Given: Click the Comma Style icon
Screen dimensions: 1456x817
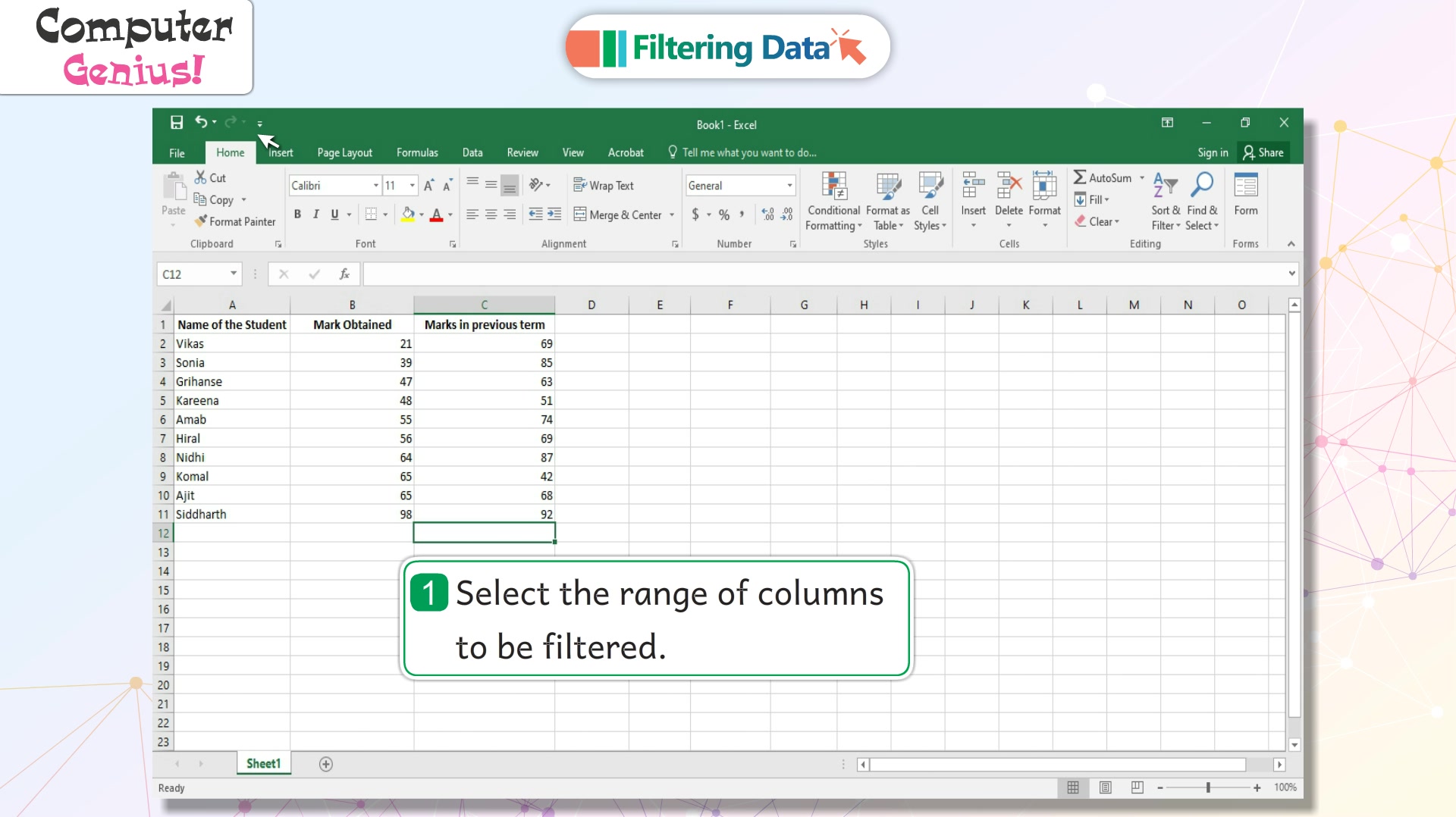Looking at the screenshot, I should 742,214.
